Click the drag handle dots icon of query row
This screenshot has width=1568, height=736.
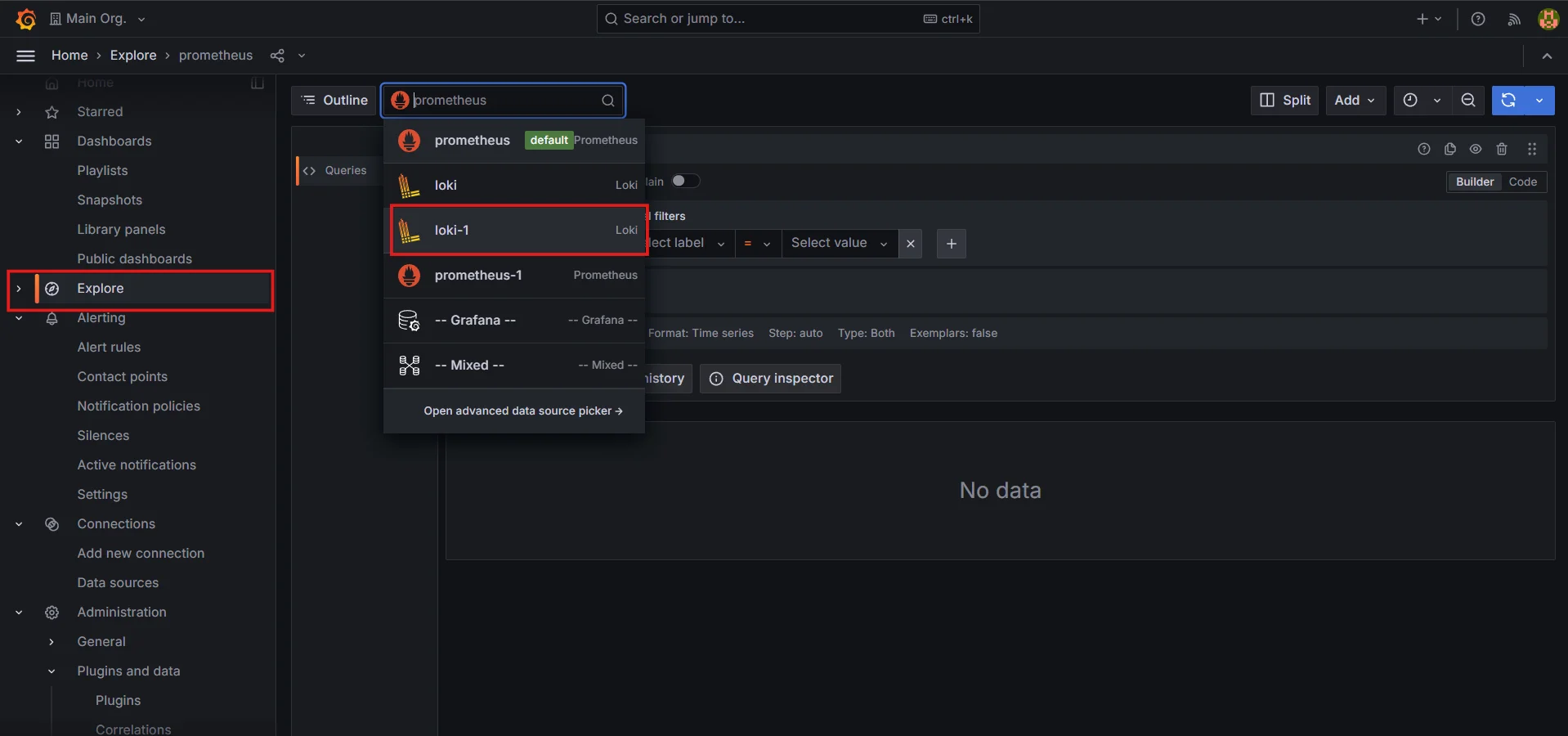click(1532, 149)
